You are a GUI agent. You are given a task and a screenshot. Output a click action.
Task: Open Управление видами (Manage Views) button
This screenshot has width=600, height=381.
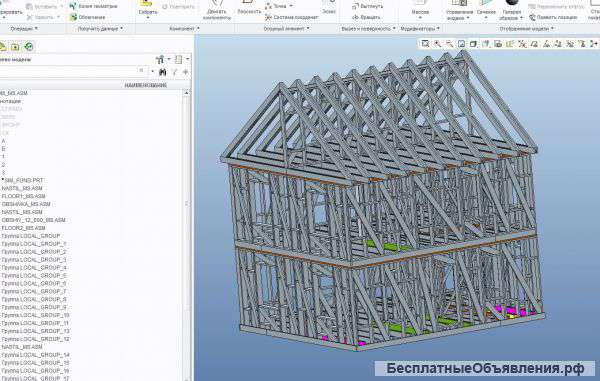pyautogui.click(x=459, y=10)
